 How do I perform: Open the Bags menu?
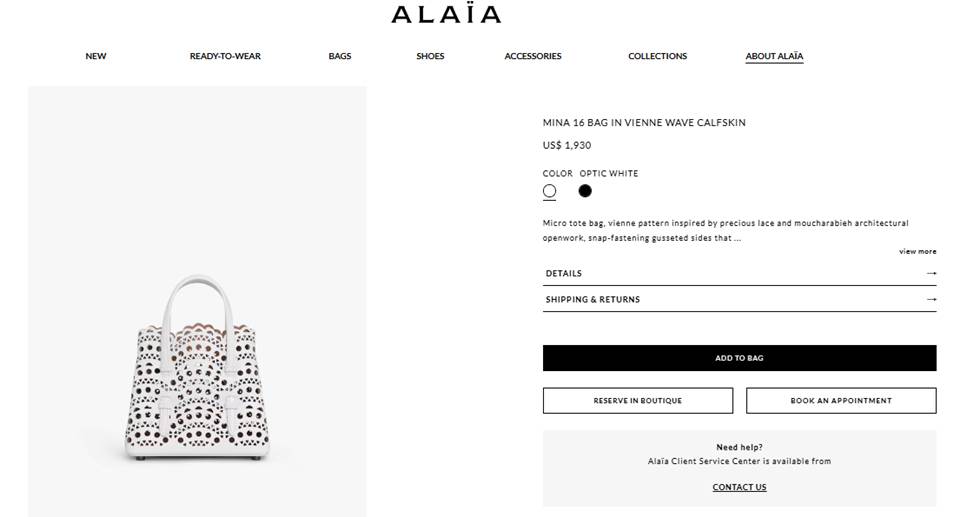[x=340, y=56]
